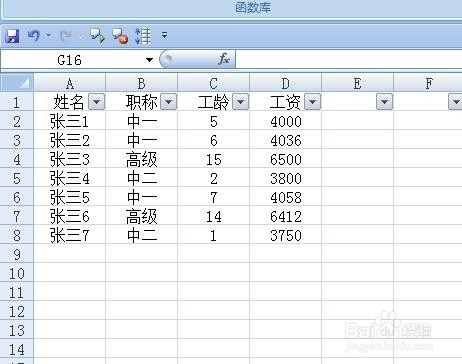Click cell with 工资 value 4058
Screen dimensions: 462x364
tap(286, 197)
